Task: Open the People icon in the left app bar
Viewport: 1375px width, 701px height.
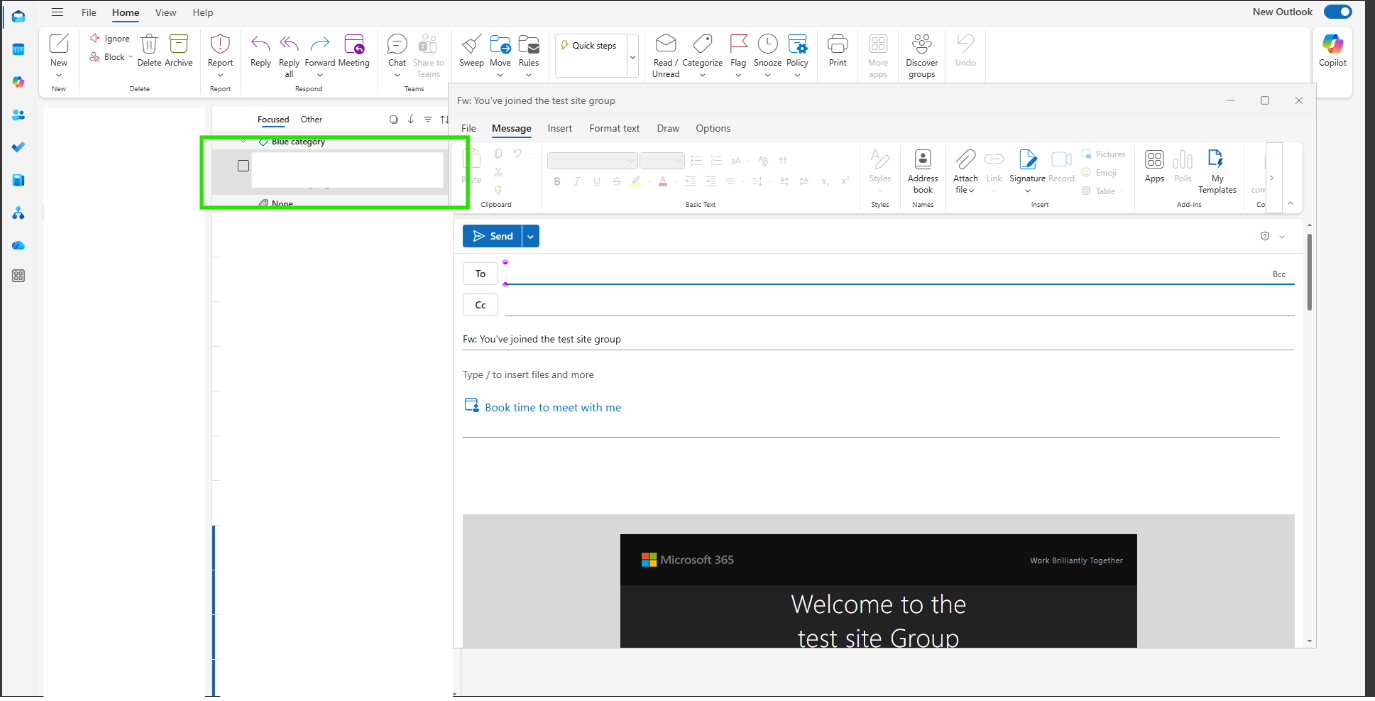Action: 18,115
